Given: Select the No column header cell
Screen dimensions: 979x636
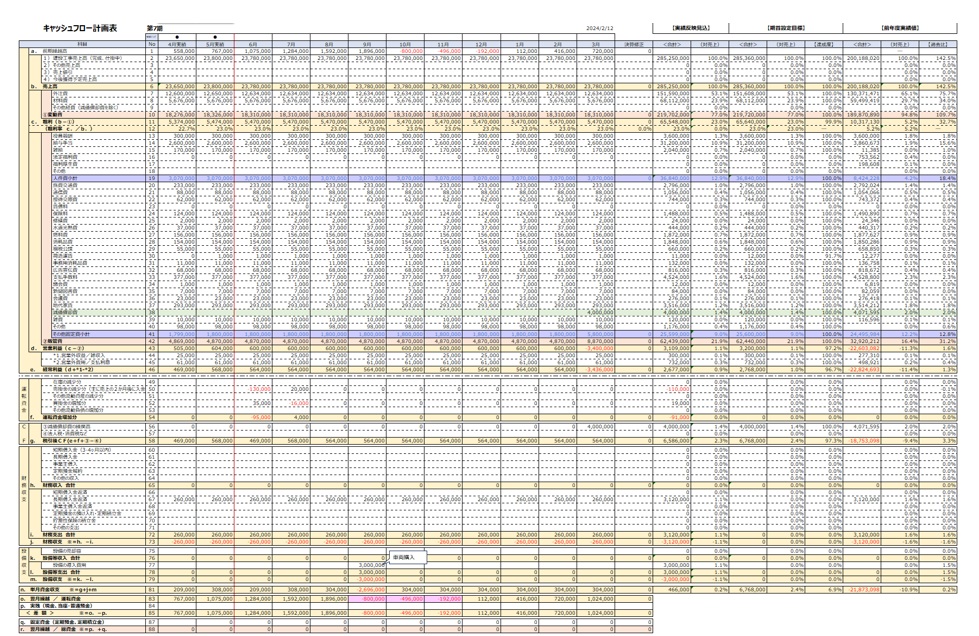Looking at the screenshot, I should (x=152, y=44).
